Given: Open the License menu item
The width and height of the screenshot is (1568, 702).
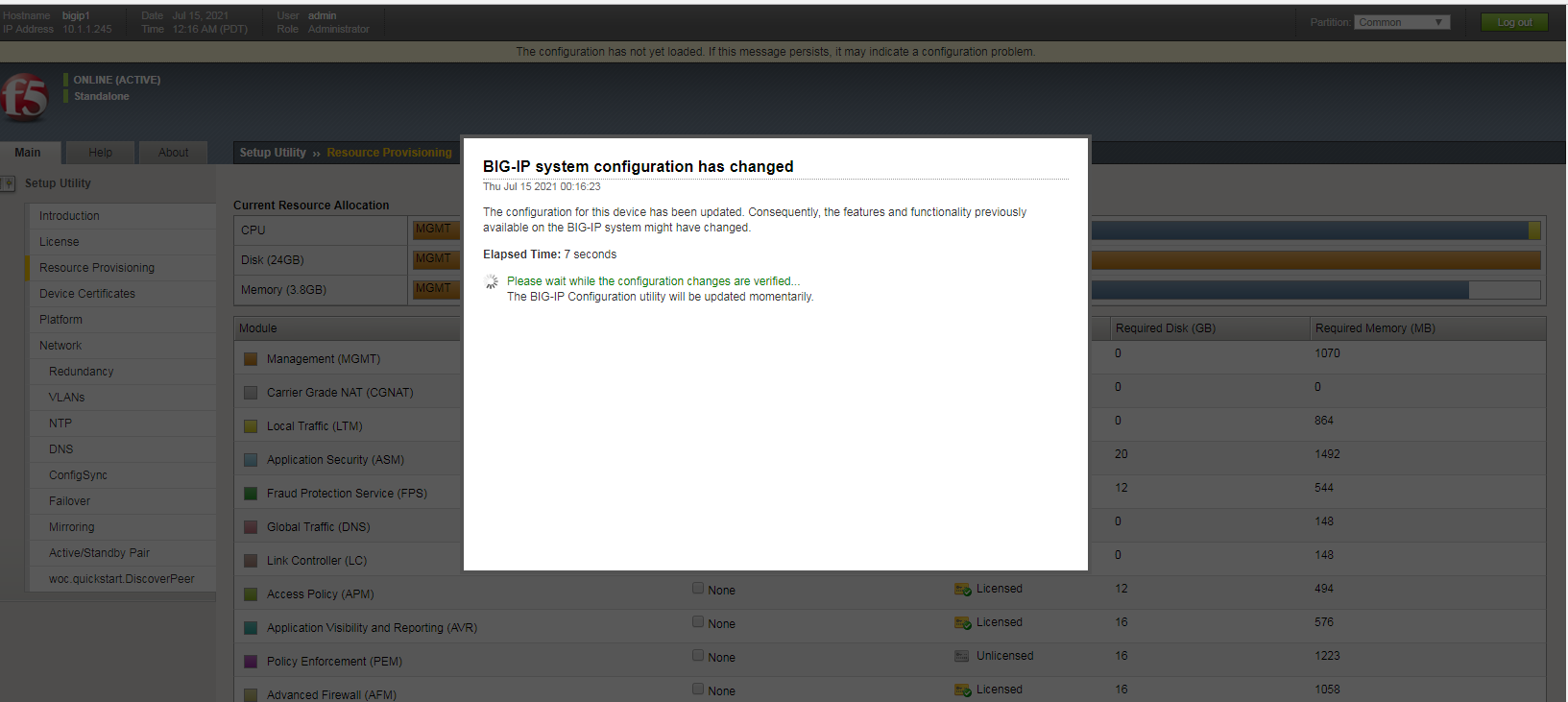Looking at the screenshot, I should click(x=122, y=242).
